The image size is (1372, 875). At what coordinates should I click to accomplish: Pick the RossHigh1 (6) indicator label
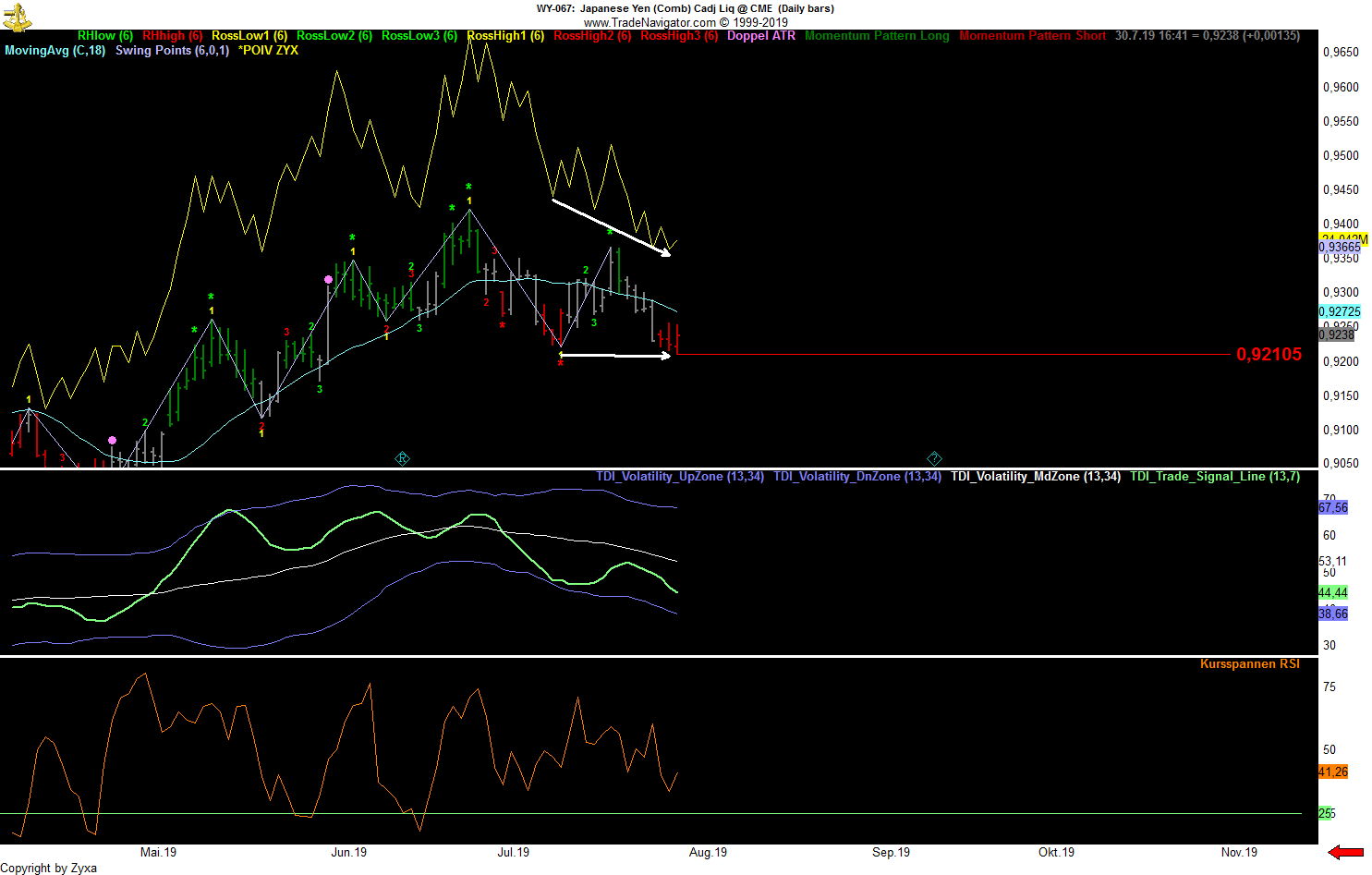click(505, 36)
